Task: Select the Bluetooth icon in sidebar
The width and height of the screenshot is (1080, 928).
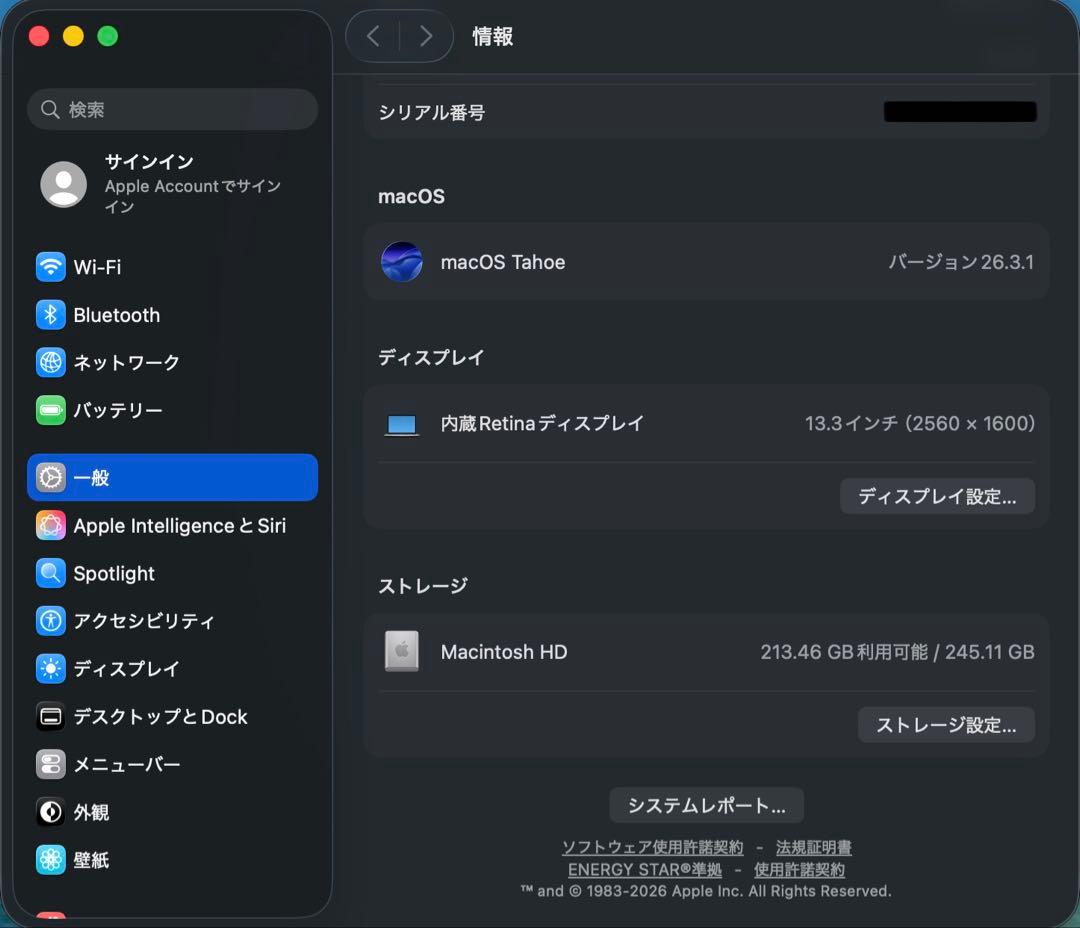Action: point(50,315)
